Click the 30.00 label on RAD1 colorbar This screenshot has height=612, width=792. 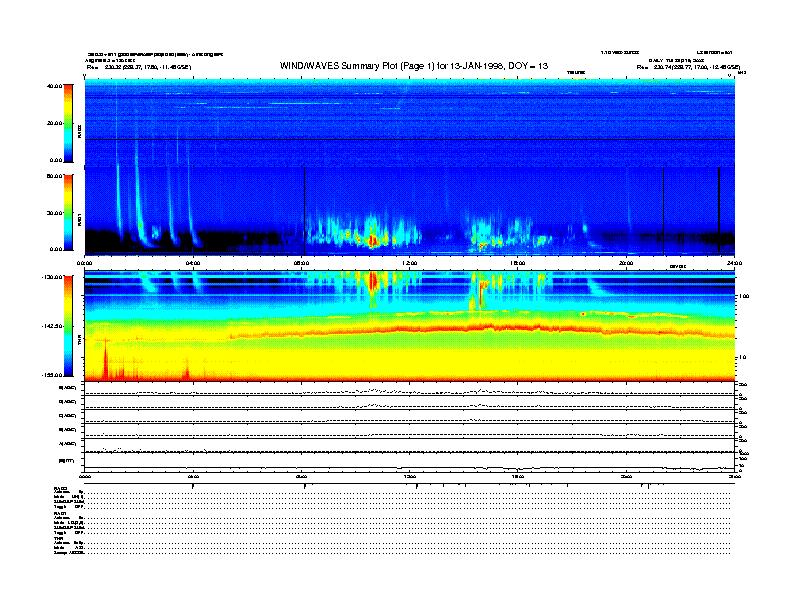click(54, 213)
